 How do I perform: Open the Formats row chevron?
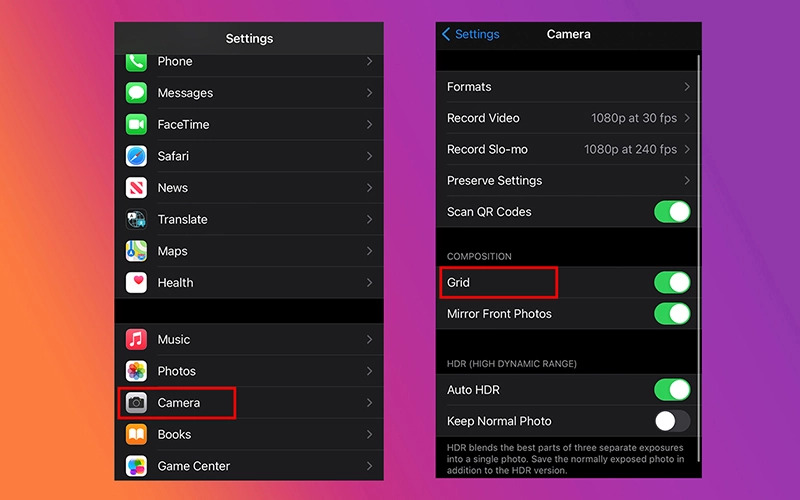point(687,87)
